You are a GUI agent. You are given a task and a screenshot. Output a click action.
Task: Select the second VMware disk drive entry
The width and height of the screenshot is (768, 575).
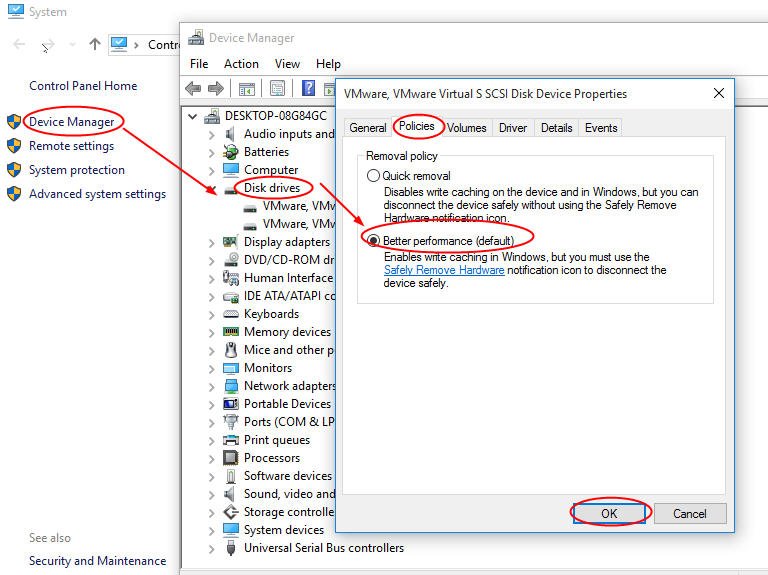299,224
